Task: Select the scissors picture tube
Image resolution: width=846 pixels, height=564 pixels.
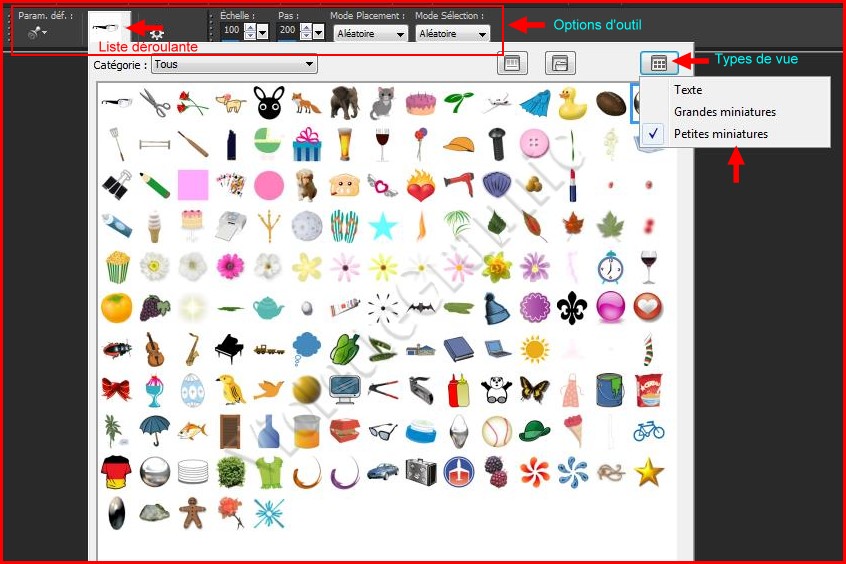Action: pyautogui.click(x=153, y=102)
